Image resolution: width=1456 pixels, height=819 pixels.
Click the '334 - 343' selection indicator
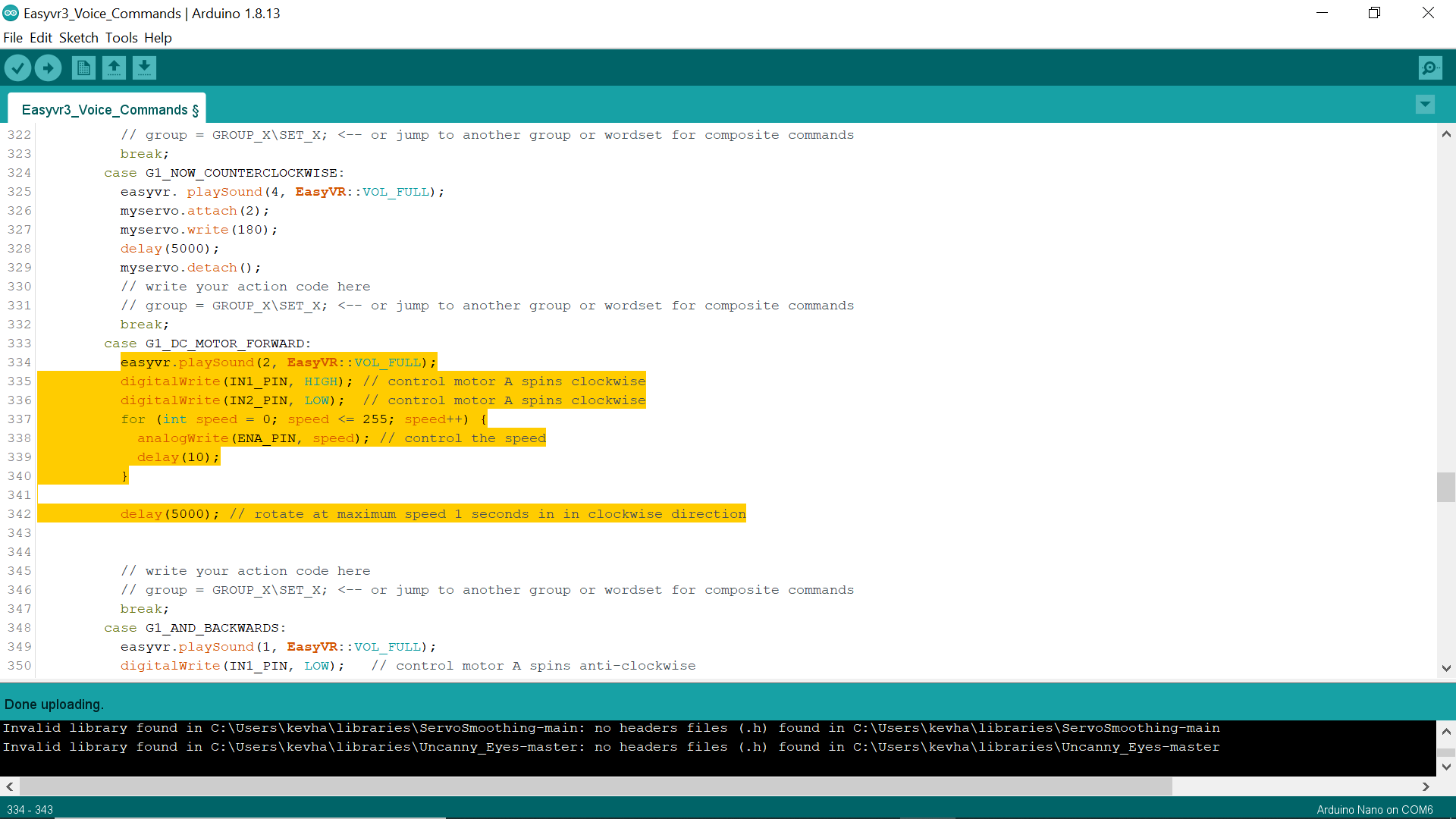point(30,810)
